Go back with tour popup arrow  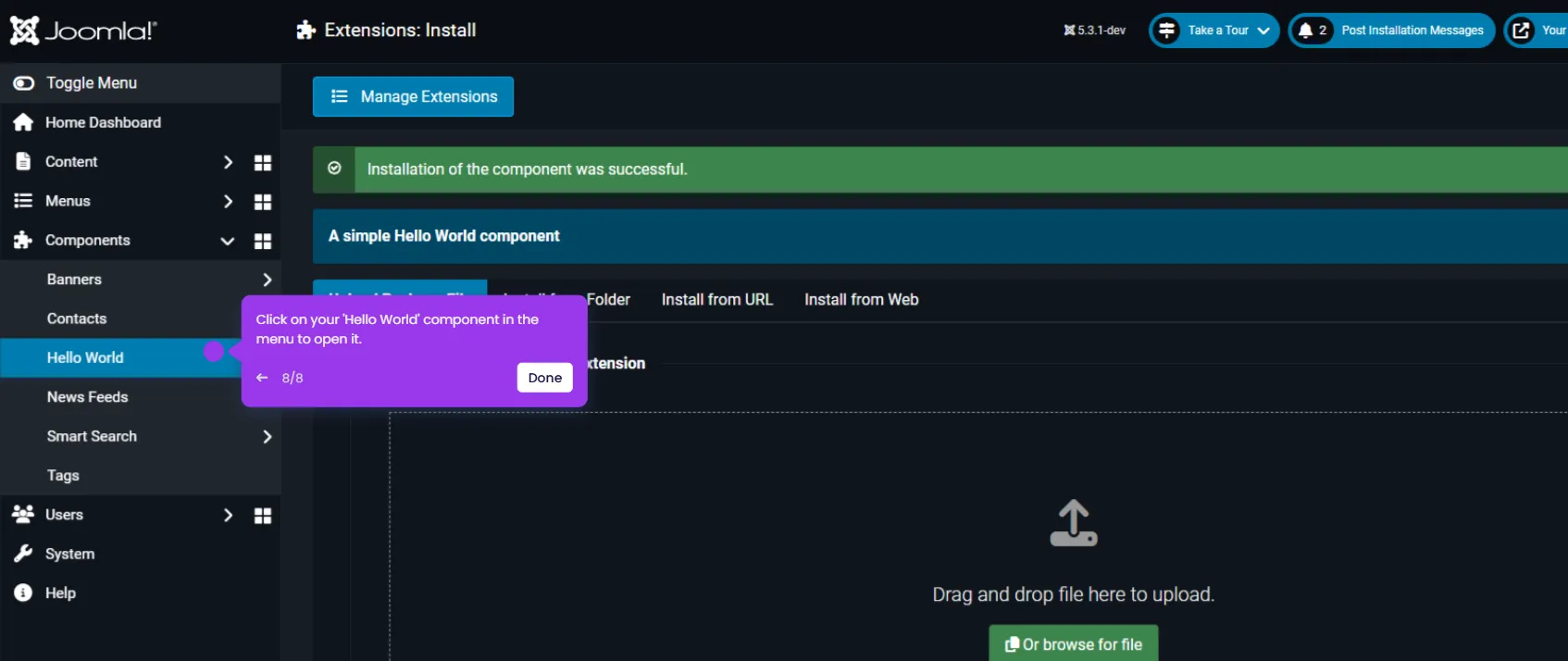(x=262, y=378)
